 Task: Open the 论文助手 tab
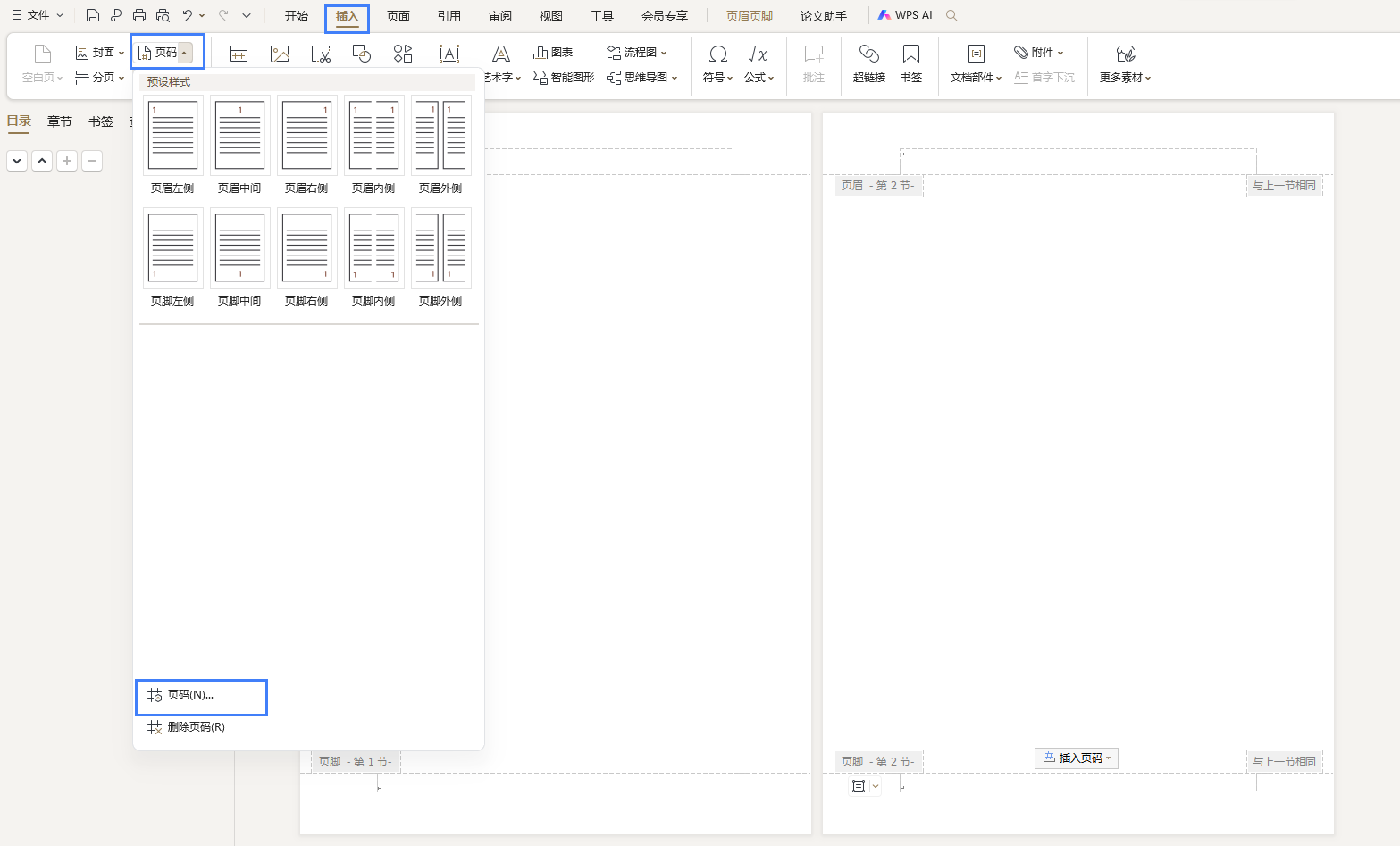[824, 16]
